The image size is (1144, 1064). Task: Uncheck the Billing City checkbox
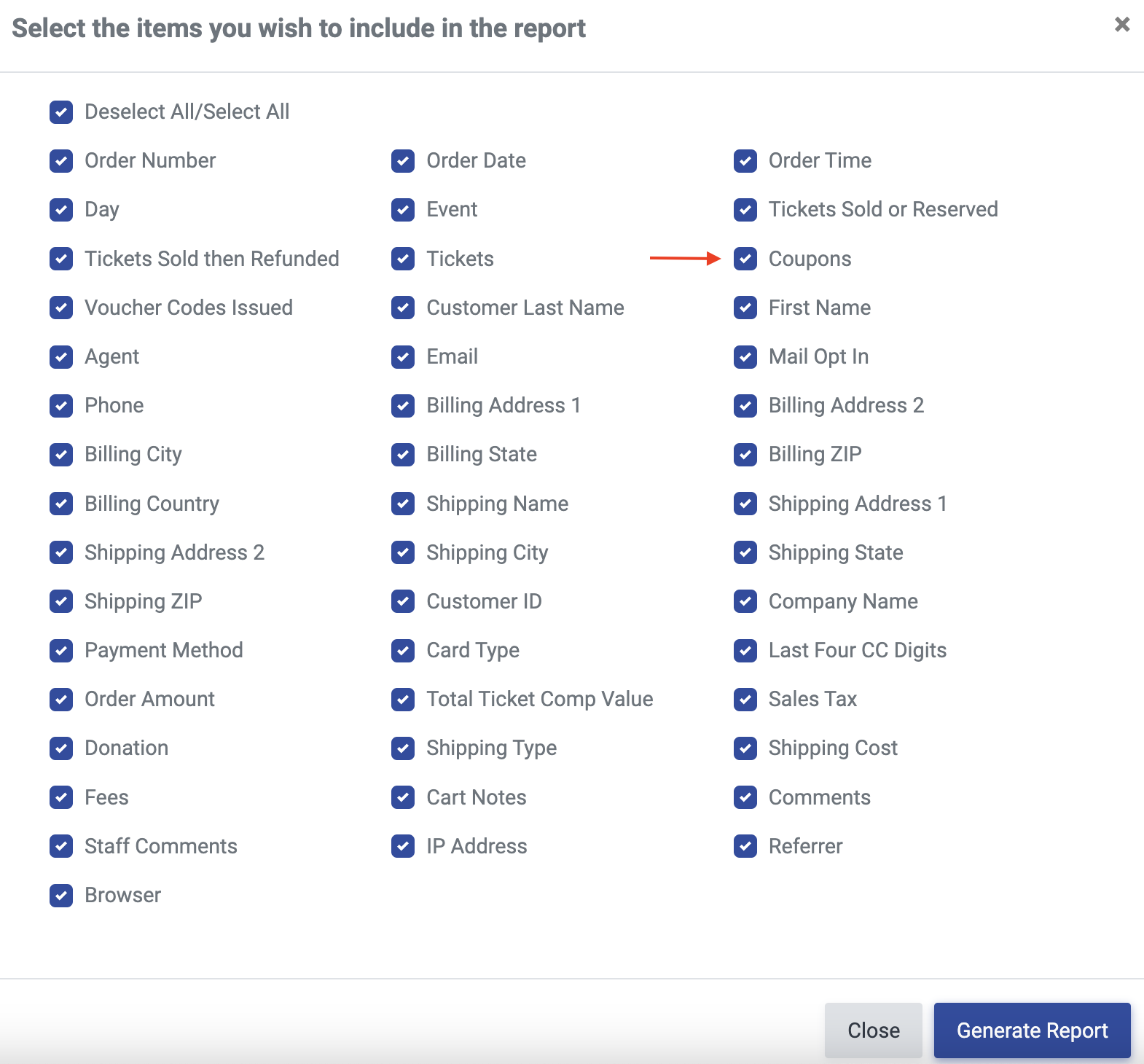(x=61, y=455)
